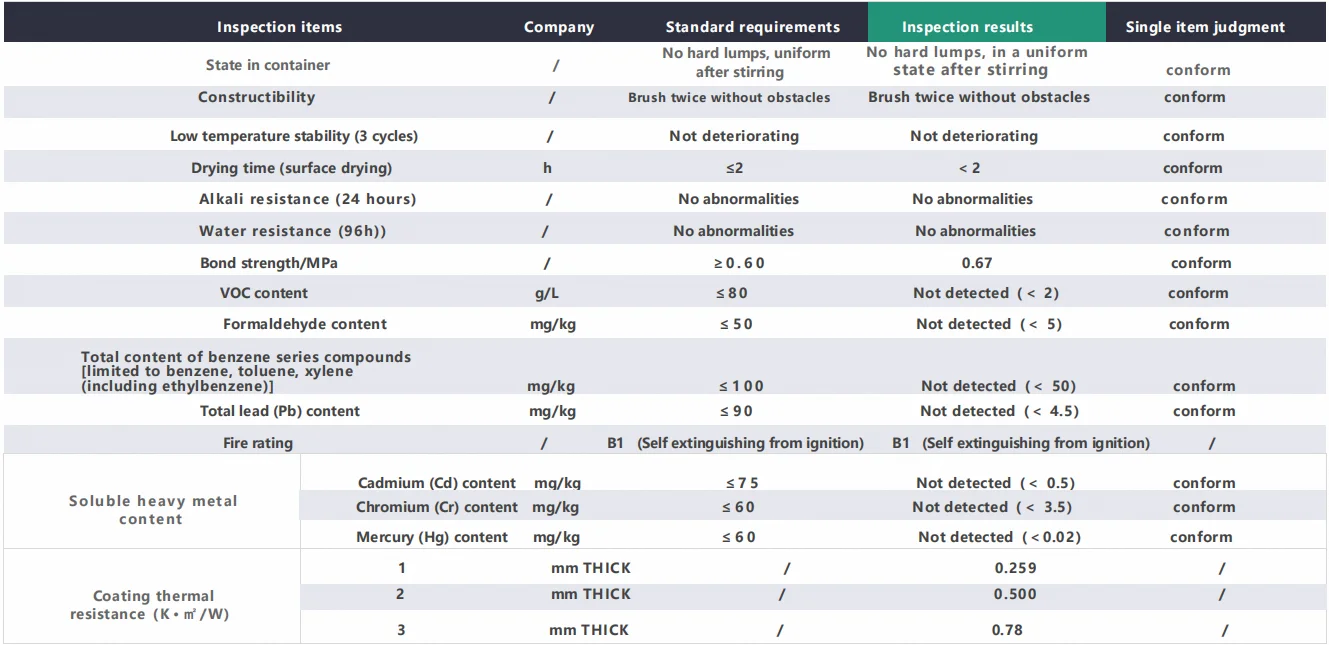Click the Drying time requirement ≤2
This screenshot has height=645, width=1329.
[735, 168]
